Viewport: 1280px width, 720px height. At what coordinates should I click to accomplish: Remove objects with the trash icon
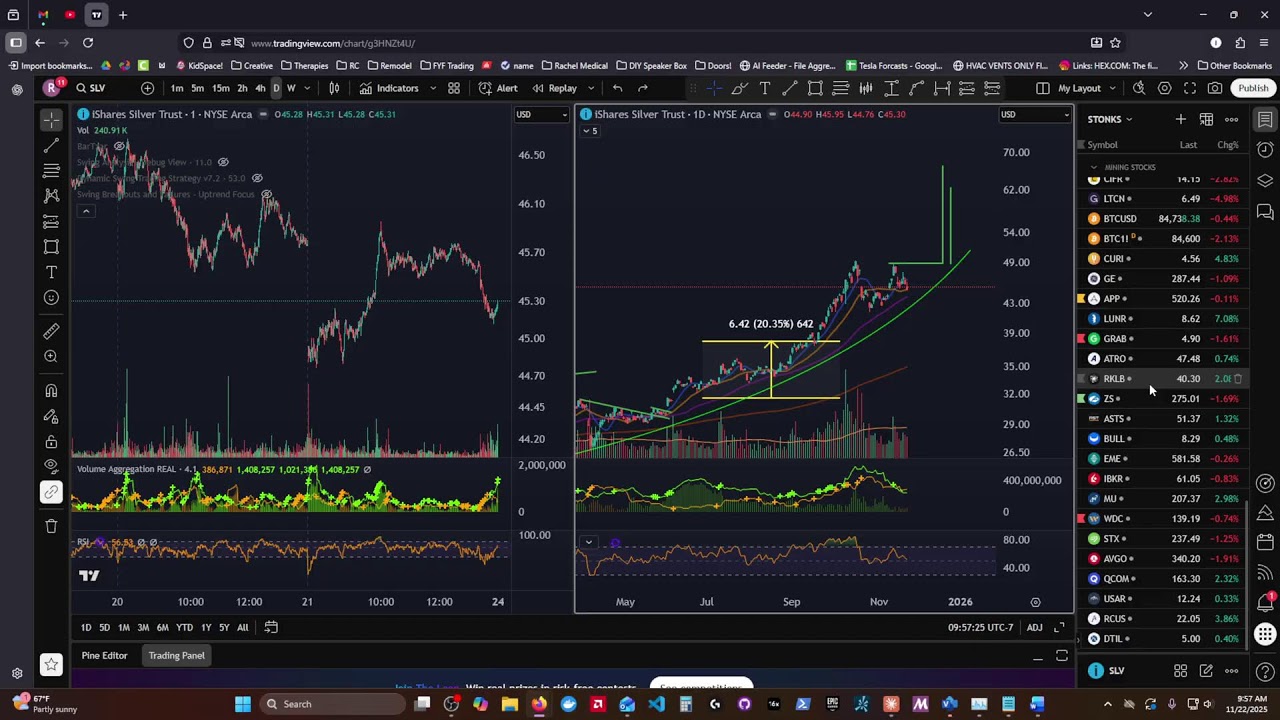point(51,526)
